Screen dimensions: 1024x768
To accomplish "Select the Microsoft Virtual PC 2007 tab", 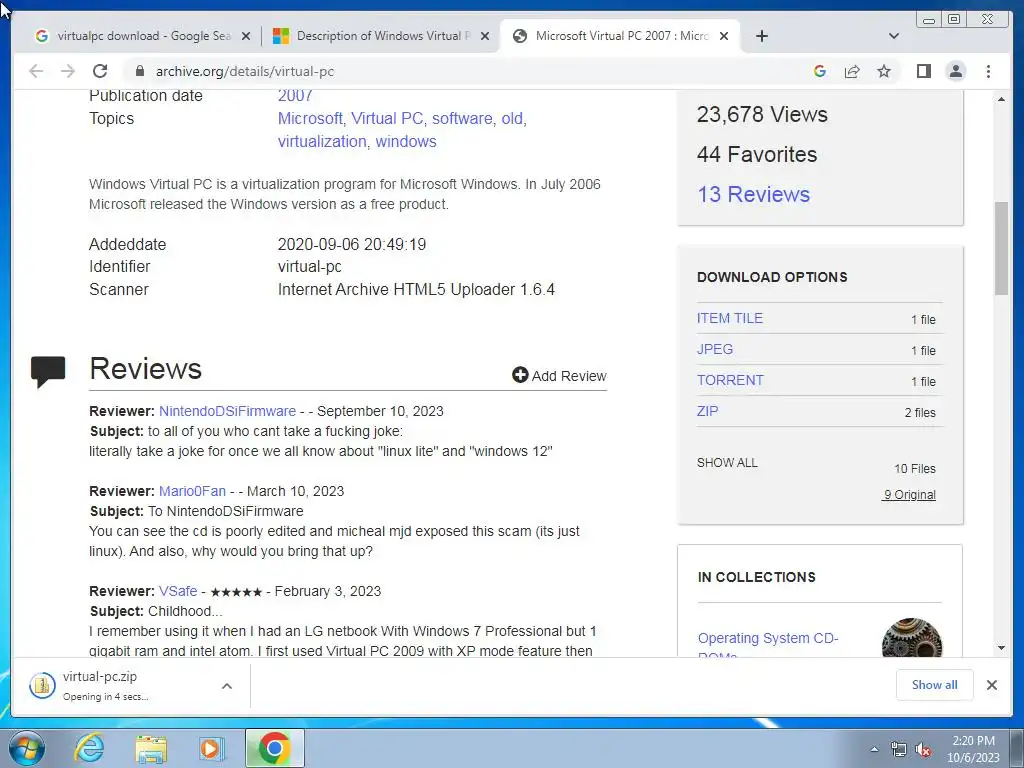I will pyautogui.click(x=620, y=36).
